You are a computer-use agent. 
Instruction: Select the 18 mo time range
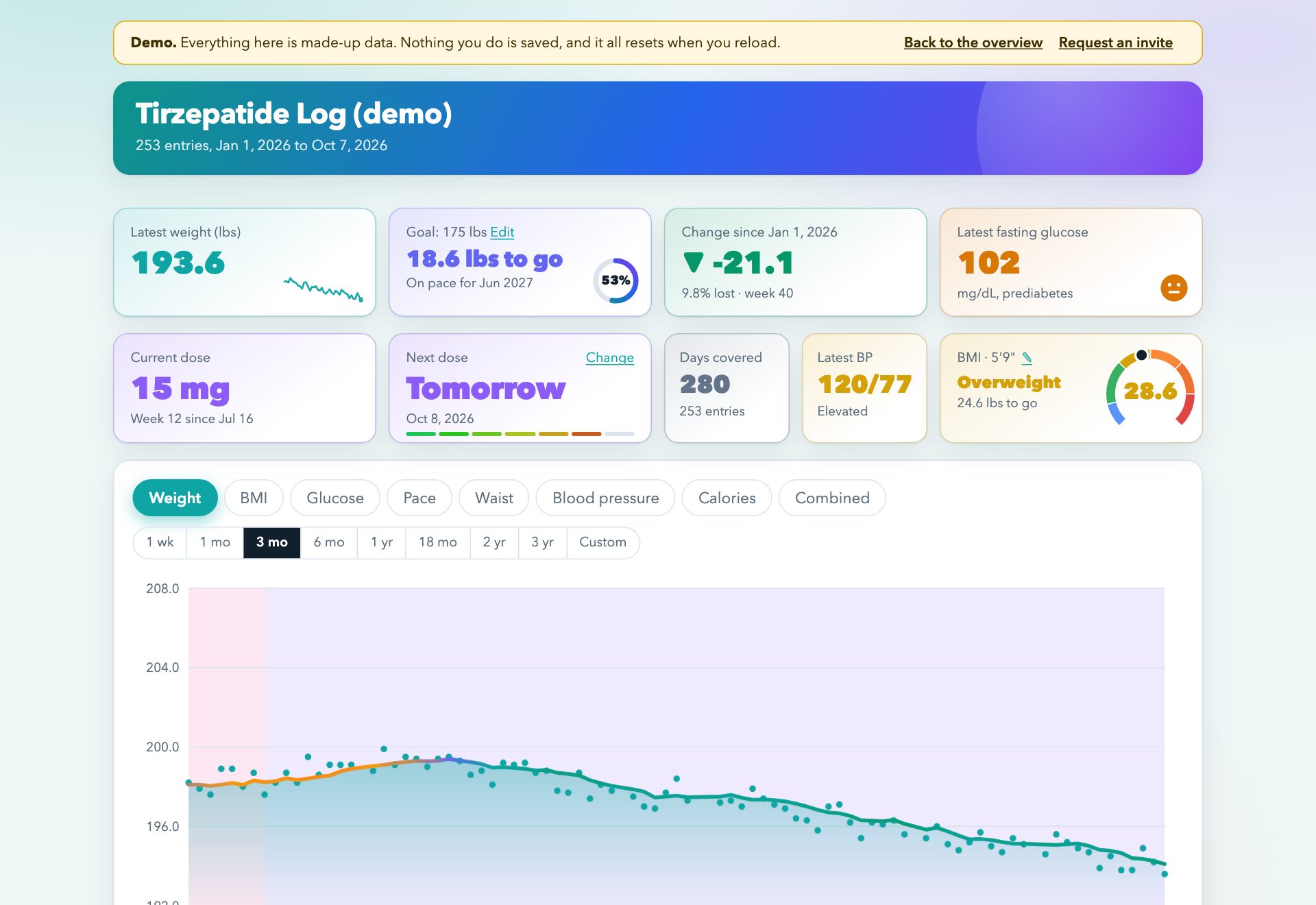pos(438,542)
